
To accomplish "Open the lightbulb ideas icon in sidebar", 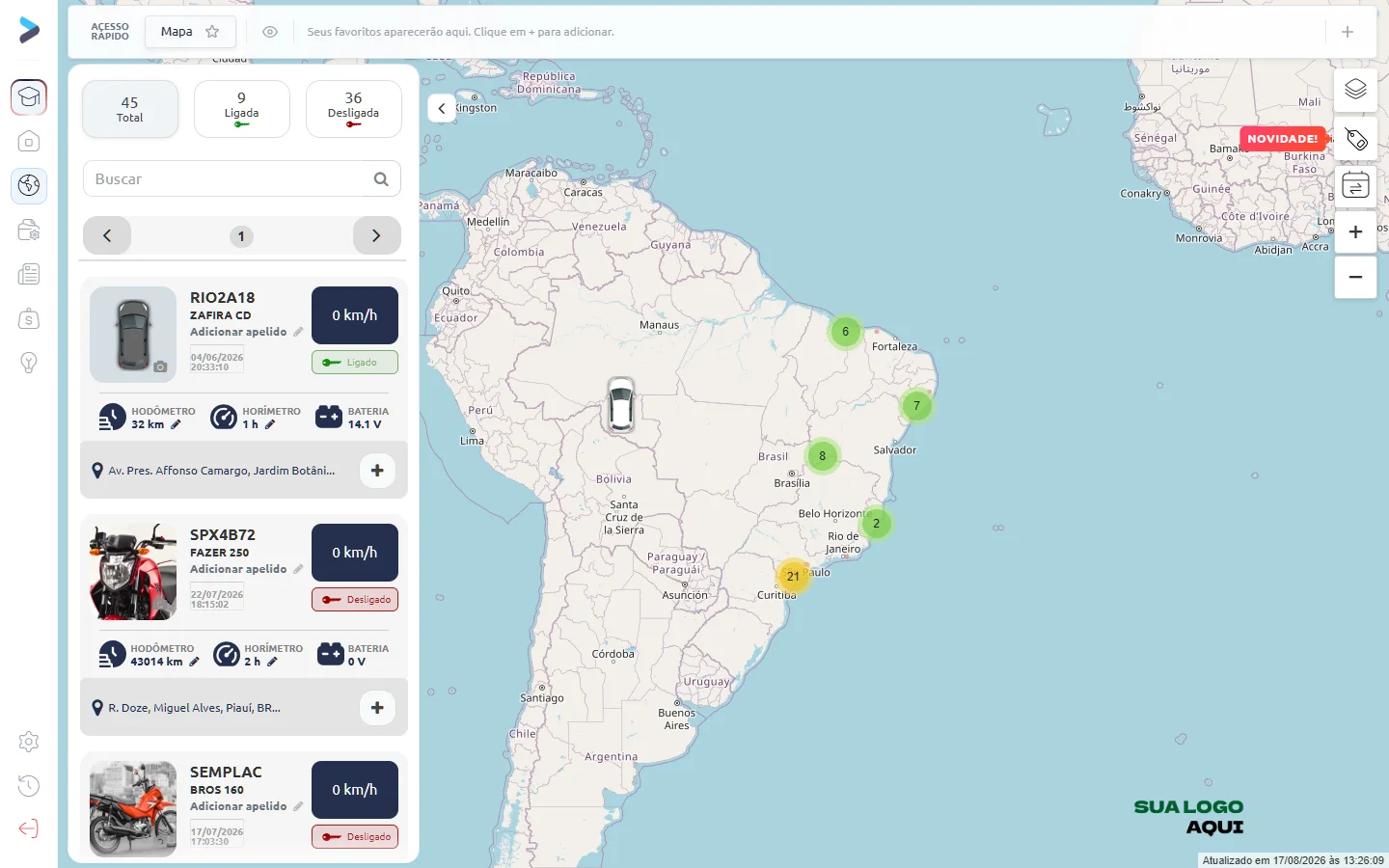I will click(29, 363).
